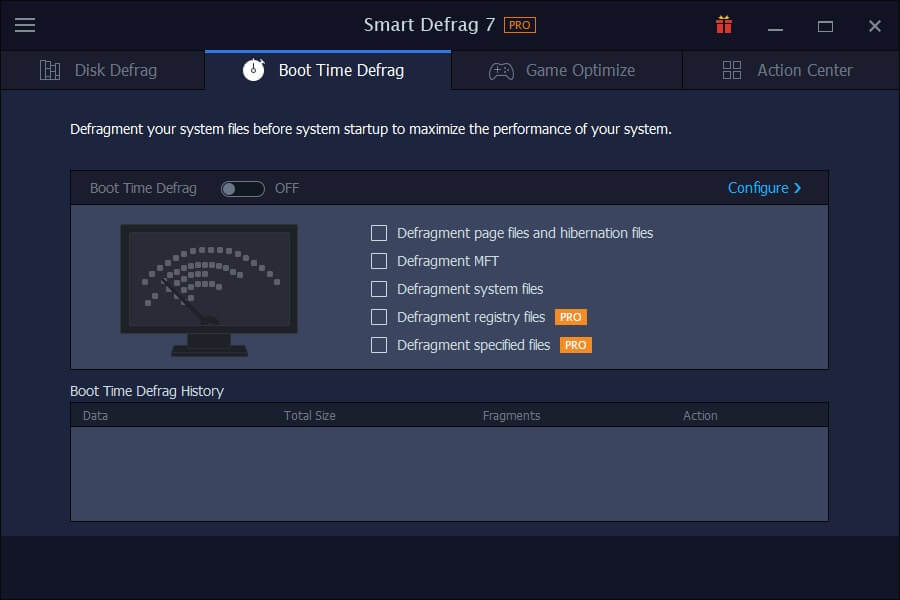This screenshot has height=600, width=900.
Task: Open the hamburger menu
Action: click(x=25, y=25)
